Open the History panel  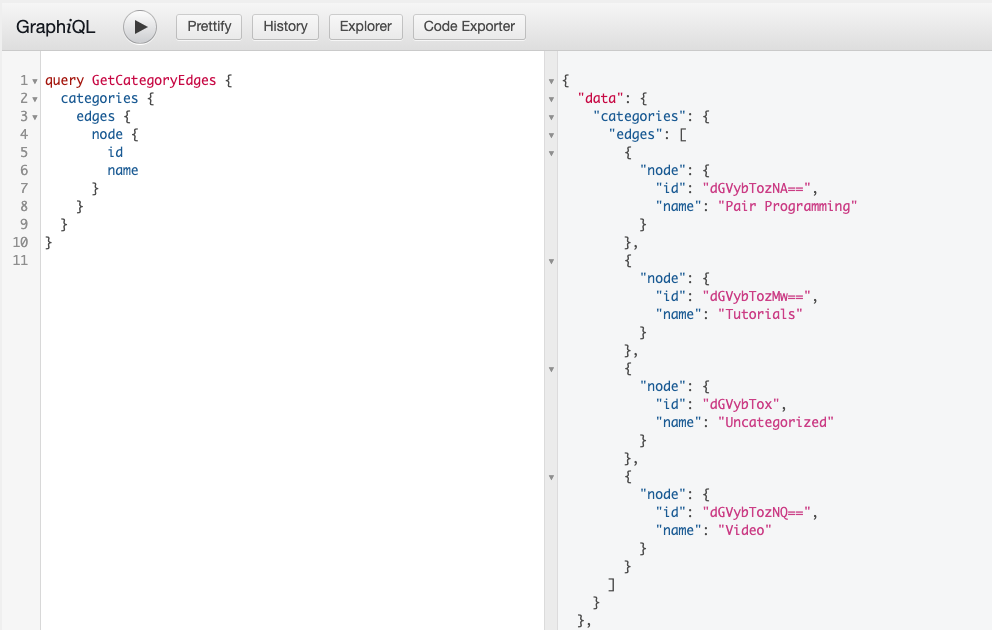point(285,27)
